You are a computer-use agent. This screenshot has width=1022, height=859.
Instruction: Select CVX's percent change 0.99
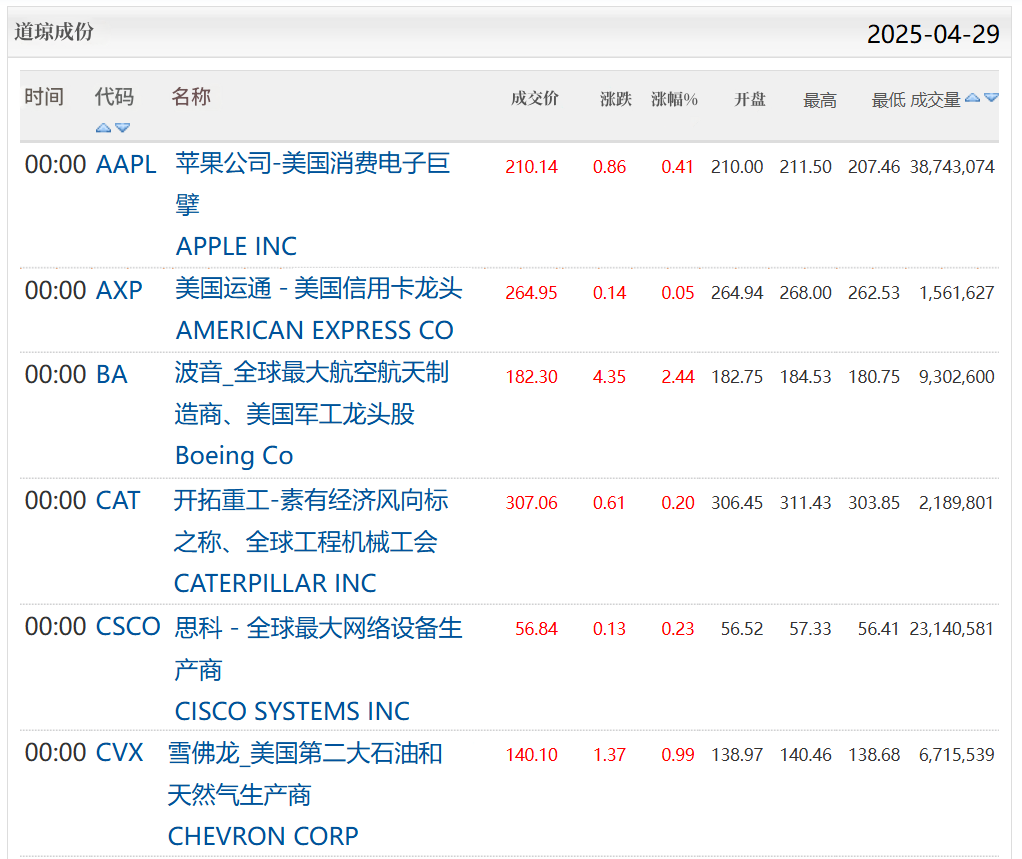tap(678, 755)
